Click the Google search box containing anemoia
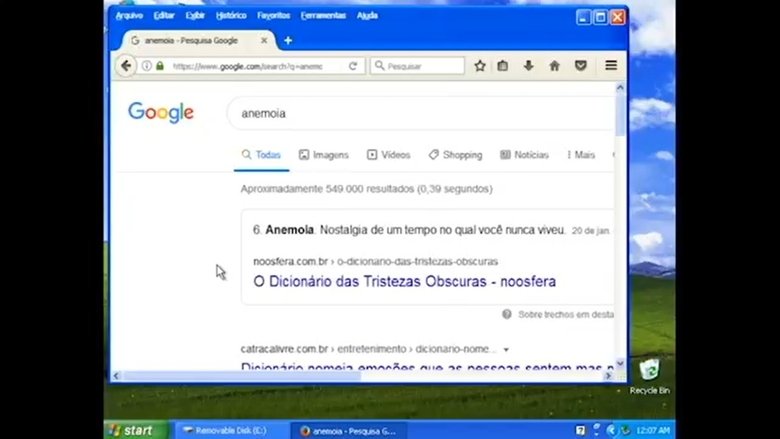780x439 pixels. pyautogui.click(x=420, y=113)
